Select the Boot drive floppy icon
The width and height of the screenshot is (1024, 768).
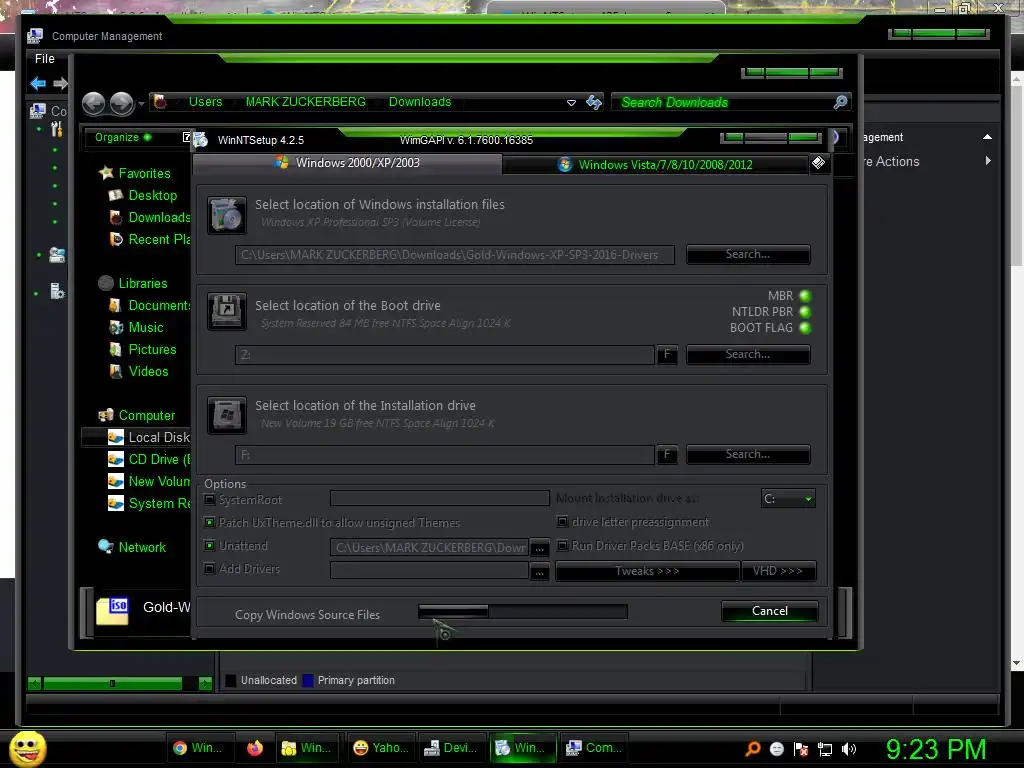pyautogui.click(x=227, y=312)
